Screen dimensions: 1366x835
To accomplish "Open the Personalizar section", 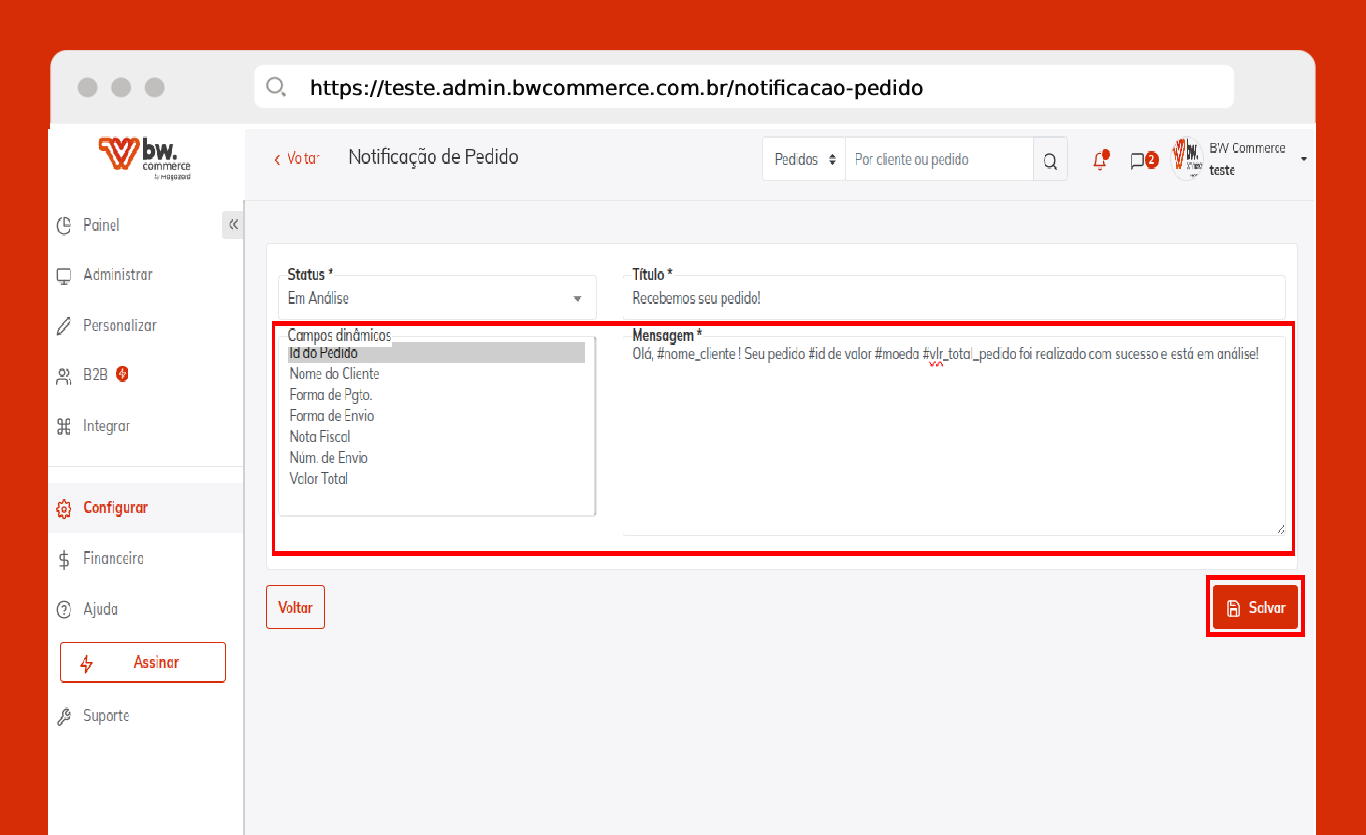I will (119, 325).
